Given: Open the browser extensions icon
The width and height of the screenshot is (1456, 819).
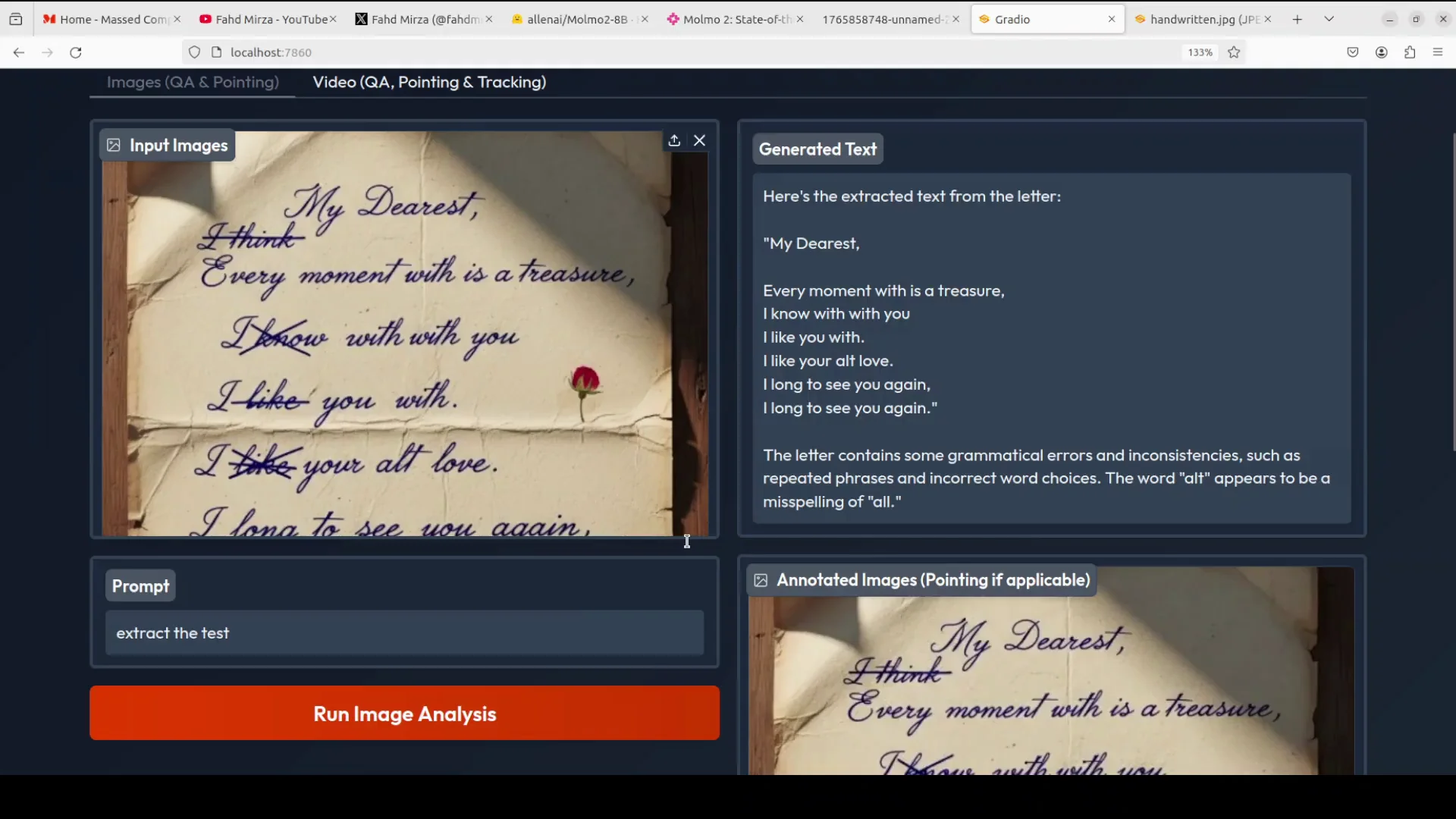Looking at the screenshot, I should 1410,52.
